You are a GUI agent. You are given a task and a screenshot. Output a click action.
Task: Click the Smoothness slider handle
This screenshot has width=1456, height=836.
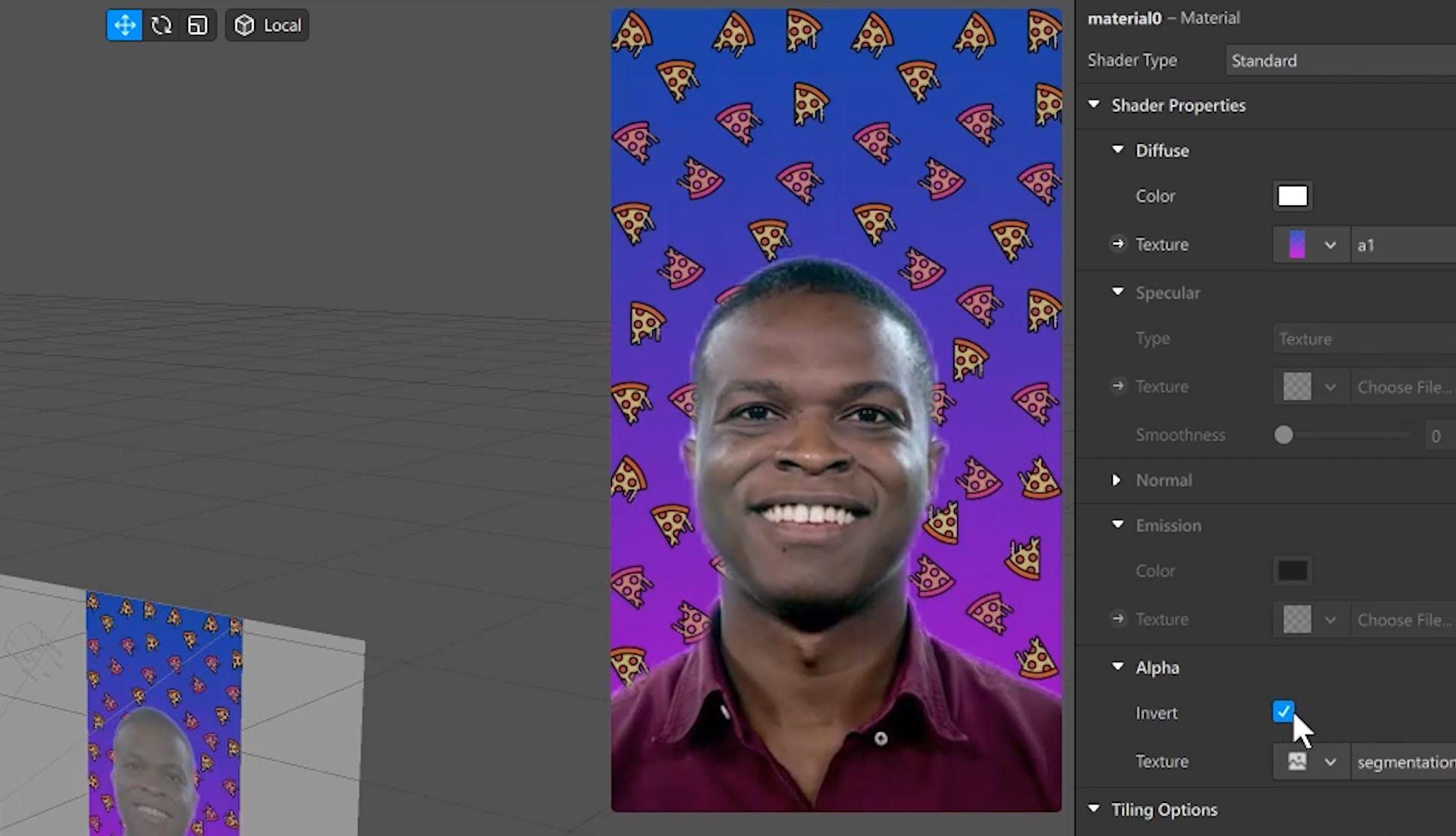(1284, 435)
